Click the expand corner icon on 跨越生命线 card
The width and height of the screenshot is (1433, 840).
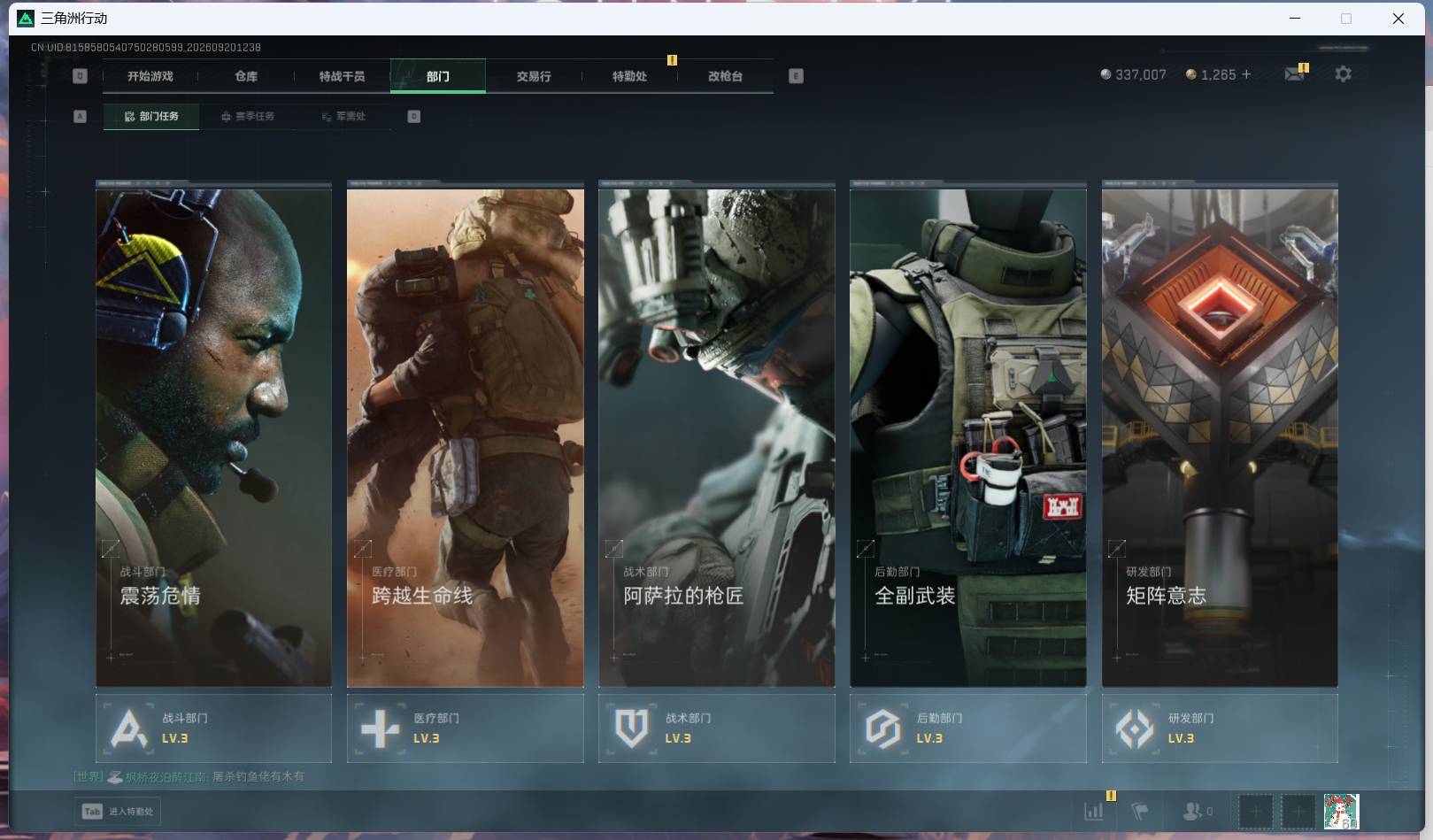coord(362,549)
